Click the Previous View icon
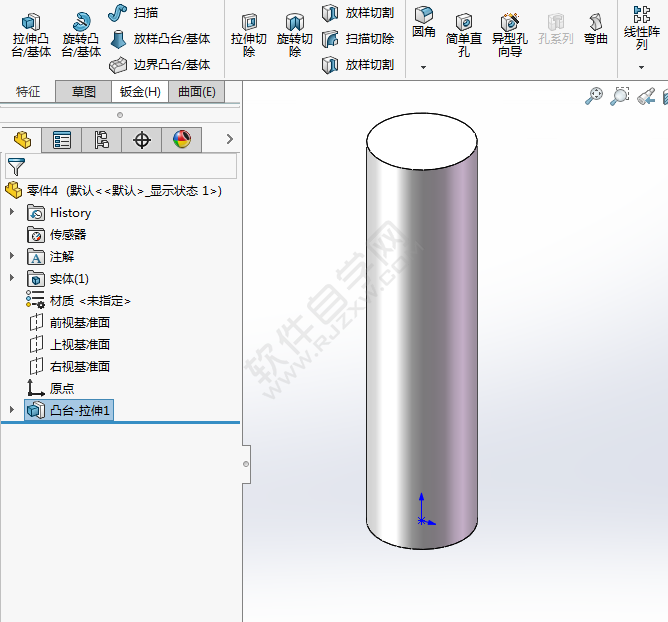Screen dimensions: 668x622 point(646,96)
